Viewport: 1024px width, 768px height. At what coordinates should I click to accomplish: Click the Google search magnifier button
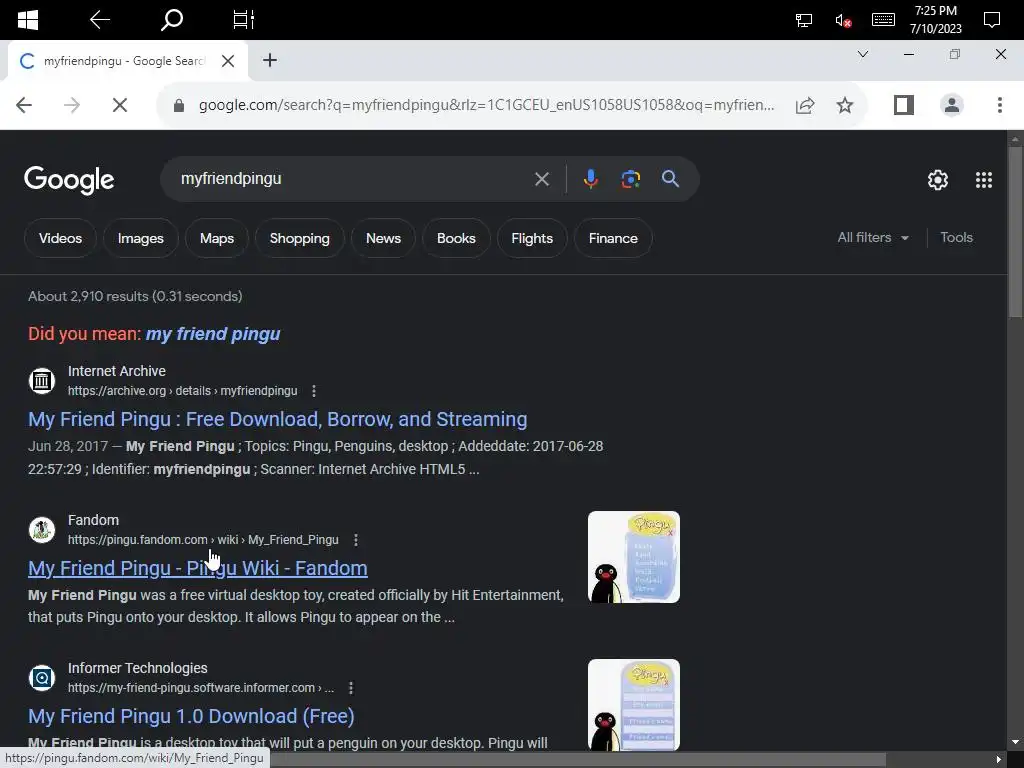[671, 179]
